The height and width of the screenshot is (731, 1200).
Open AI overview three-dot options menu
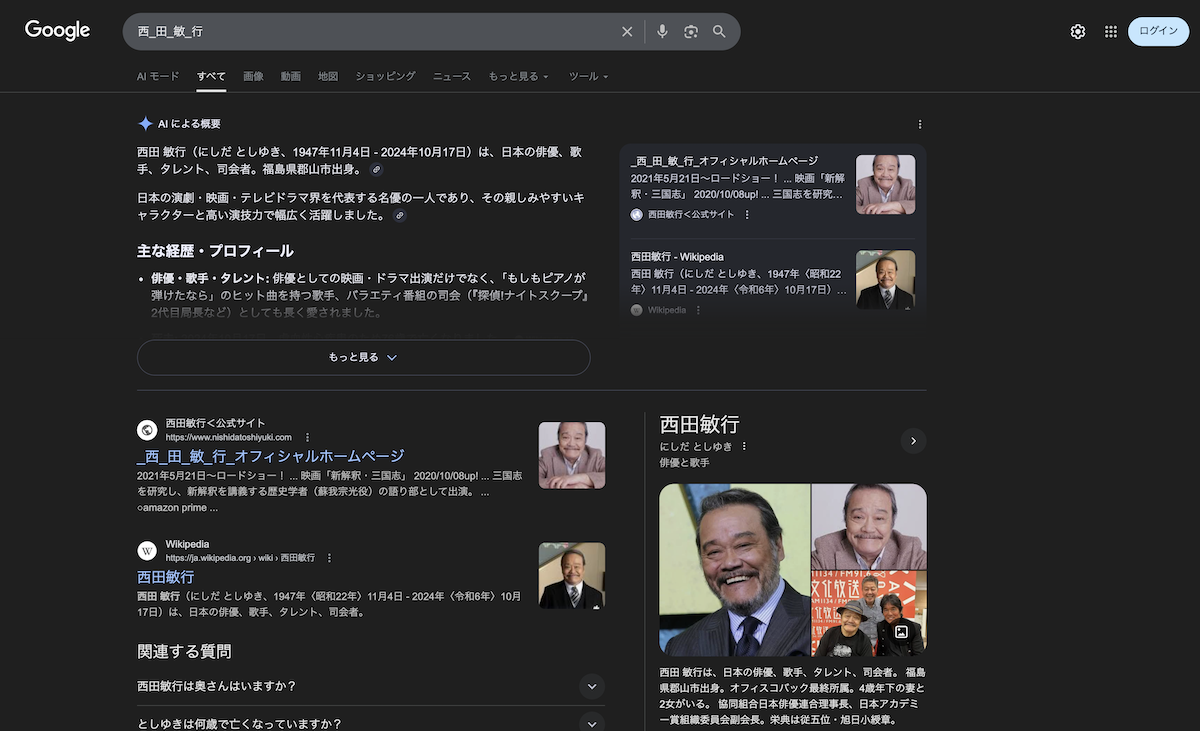click(x=920, y=125)
